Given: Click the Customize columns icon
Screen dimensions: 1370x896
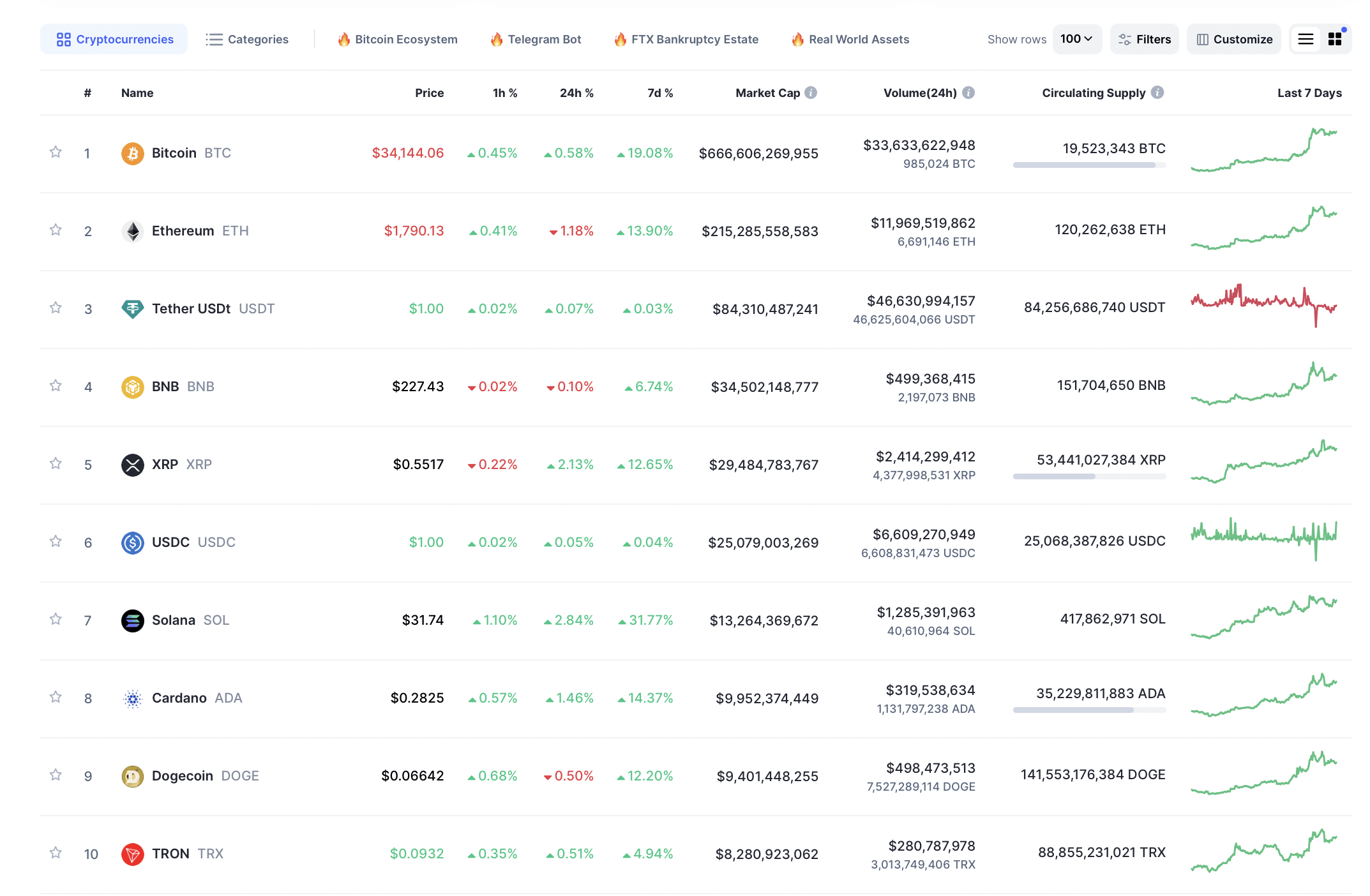Looking at the screenshot, I should 1202,40.
